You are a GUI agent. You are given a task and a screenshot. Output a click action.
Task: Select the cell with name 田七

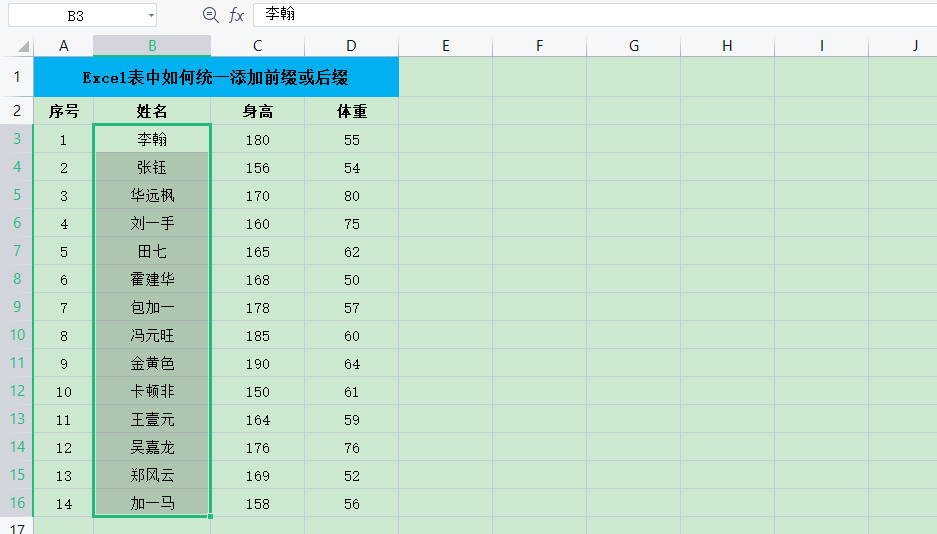(152, 251)
